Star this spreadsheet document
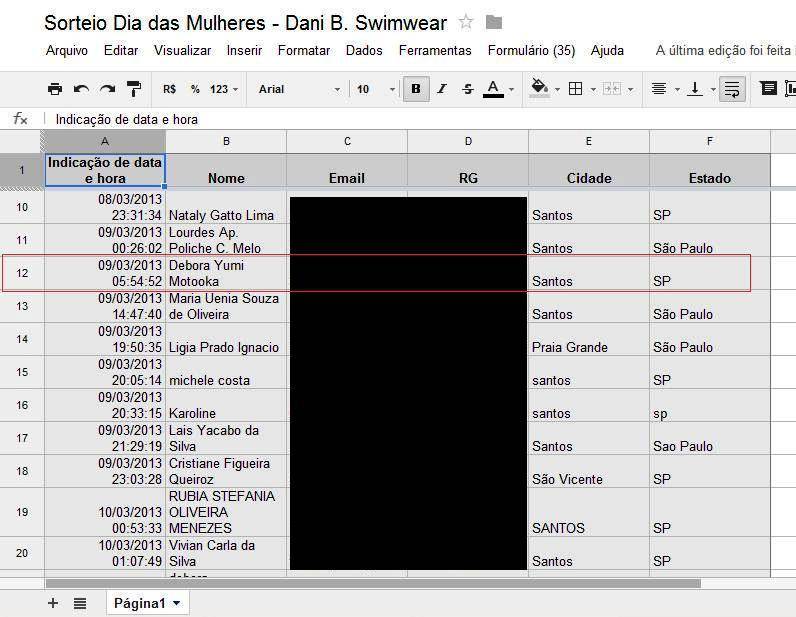The image size is (796, 617). (466, 22)
